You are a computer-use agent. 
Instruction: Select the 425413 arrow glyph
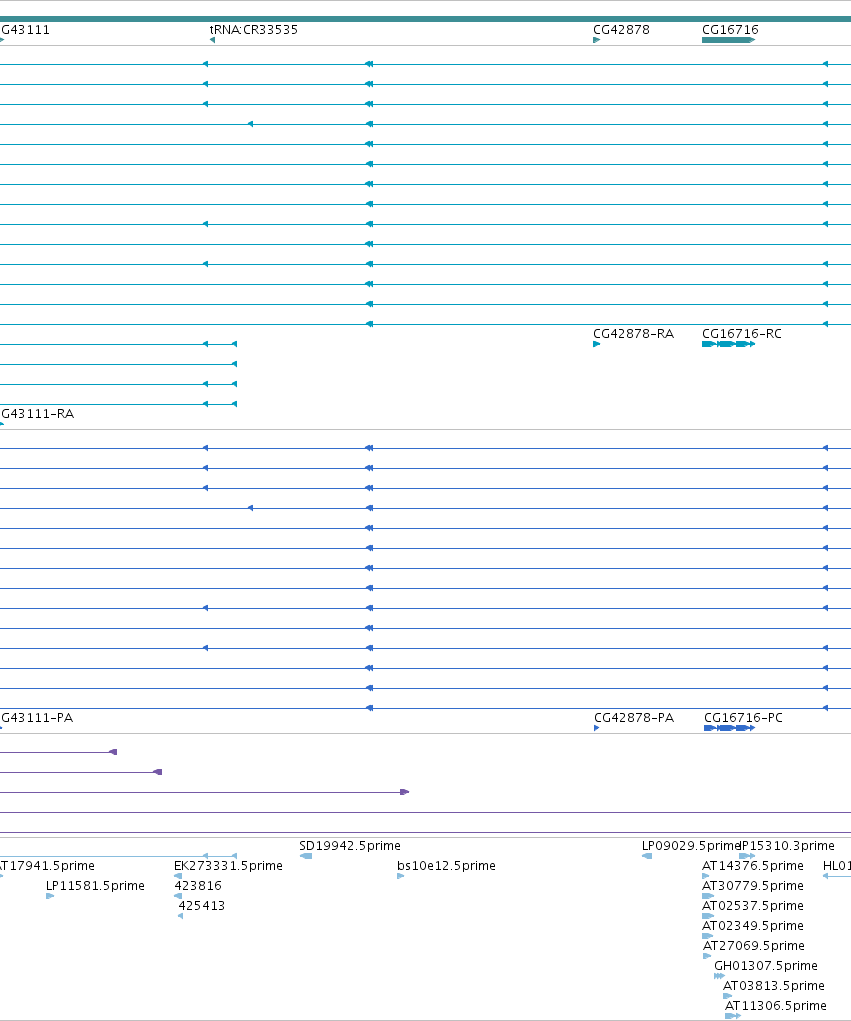[180, 916]
